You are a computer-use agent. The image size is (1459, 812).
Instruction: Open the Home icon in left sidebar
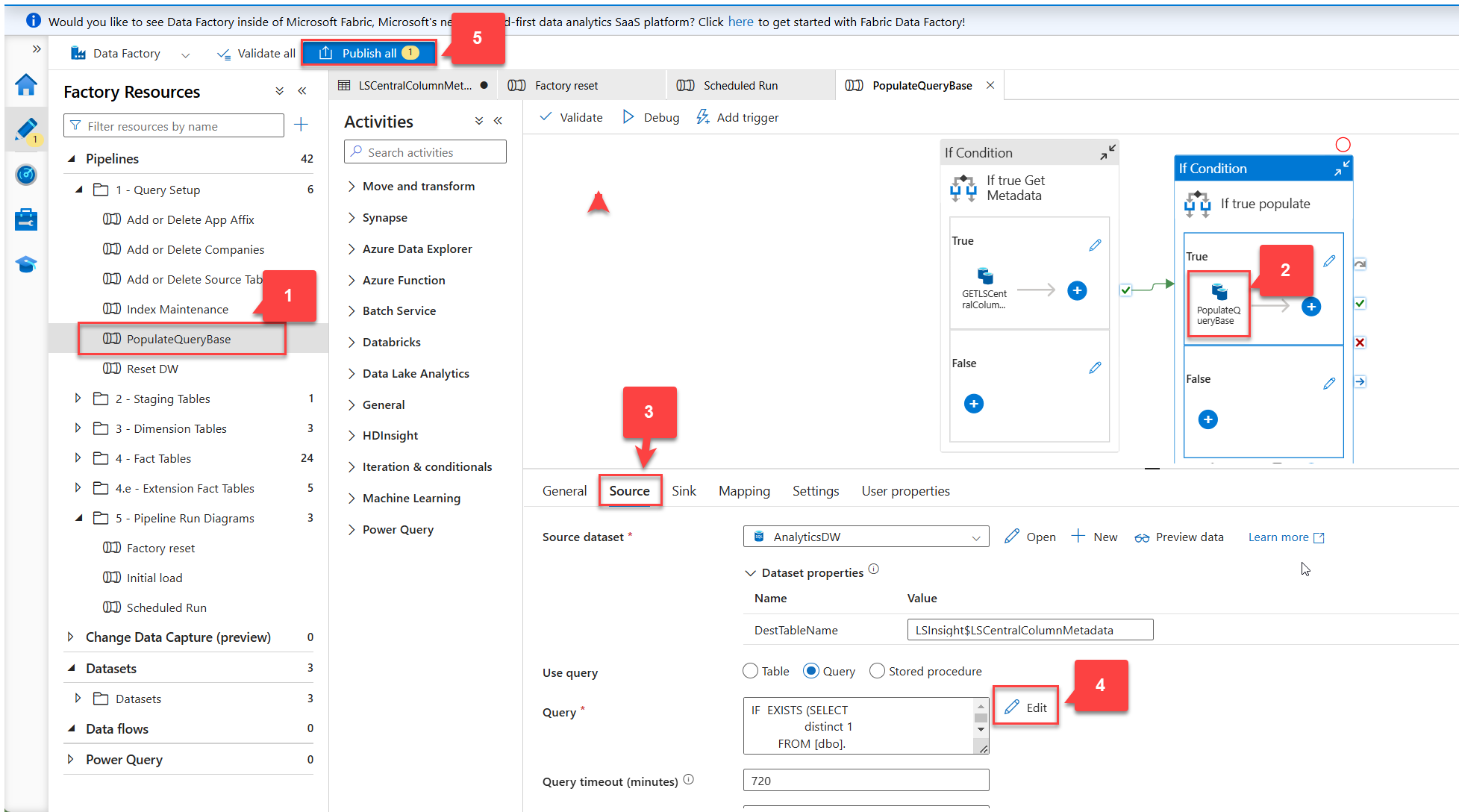26,84
